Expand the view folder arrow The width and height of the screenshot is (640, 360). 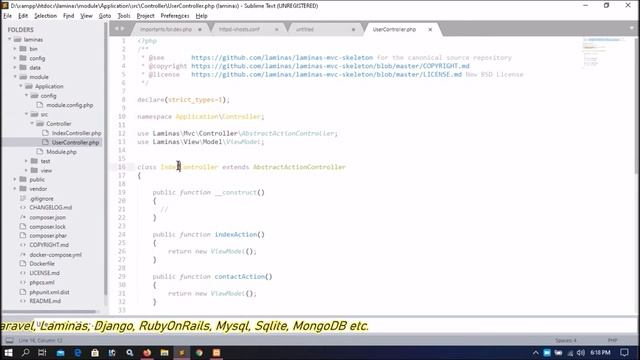coord(27,170)
